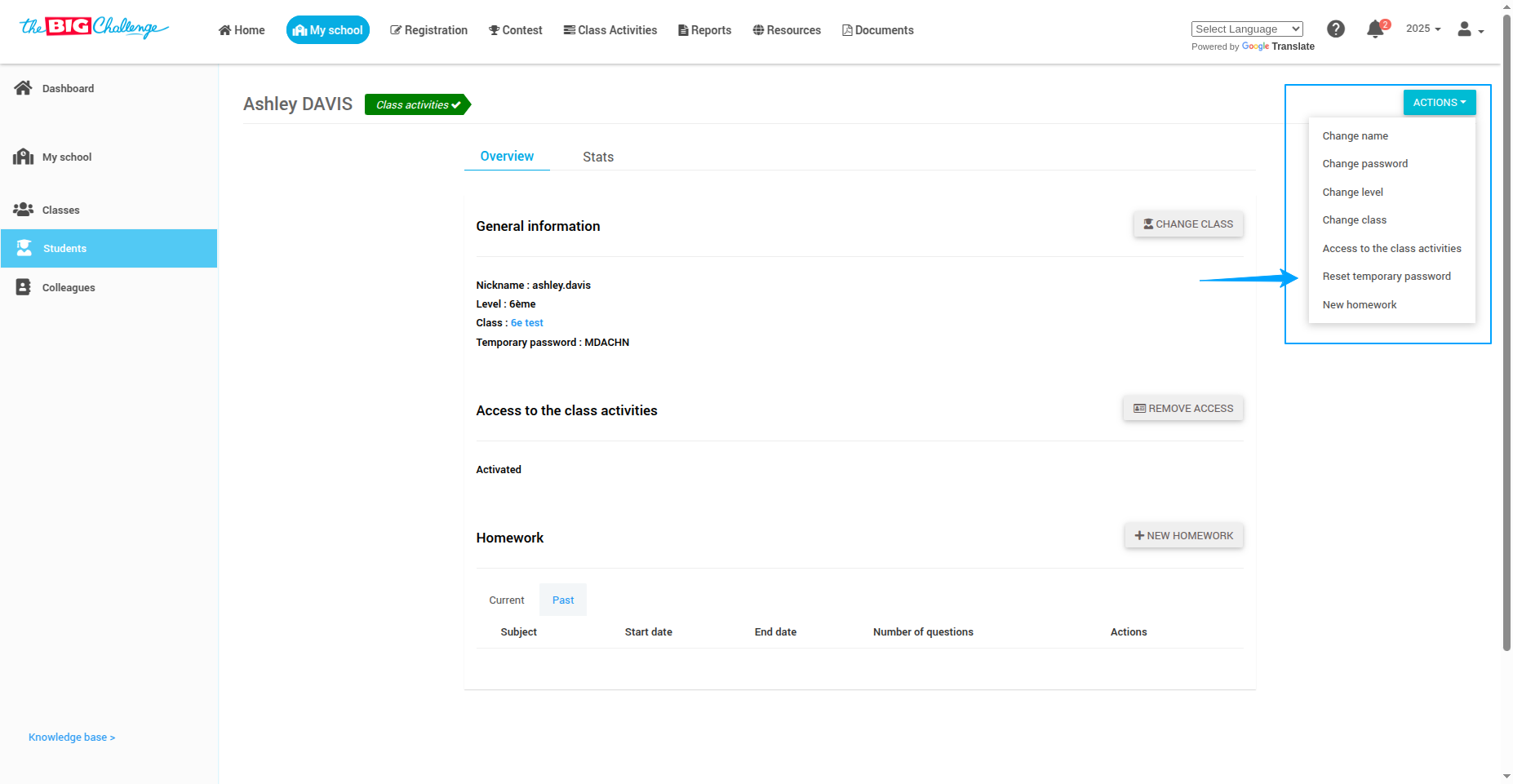Click the Classes group icon in sidebar
Viewport: 1513px width, 784px height.
point(23,210)
